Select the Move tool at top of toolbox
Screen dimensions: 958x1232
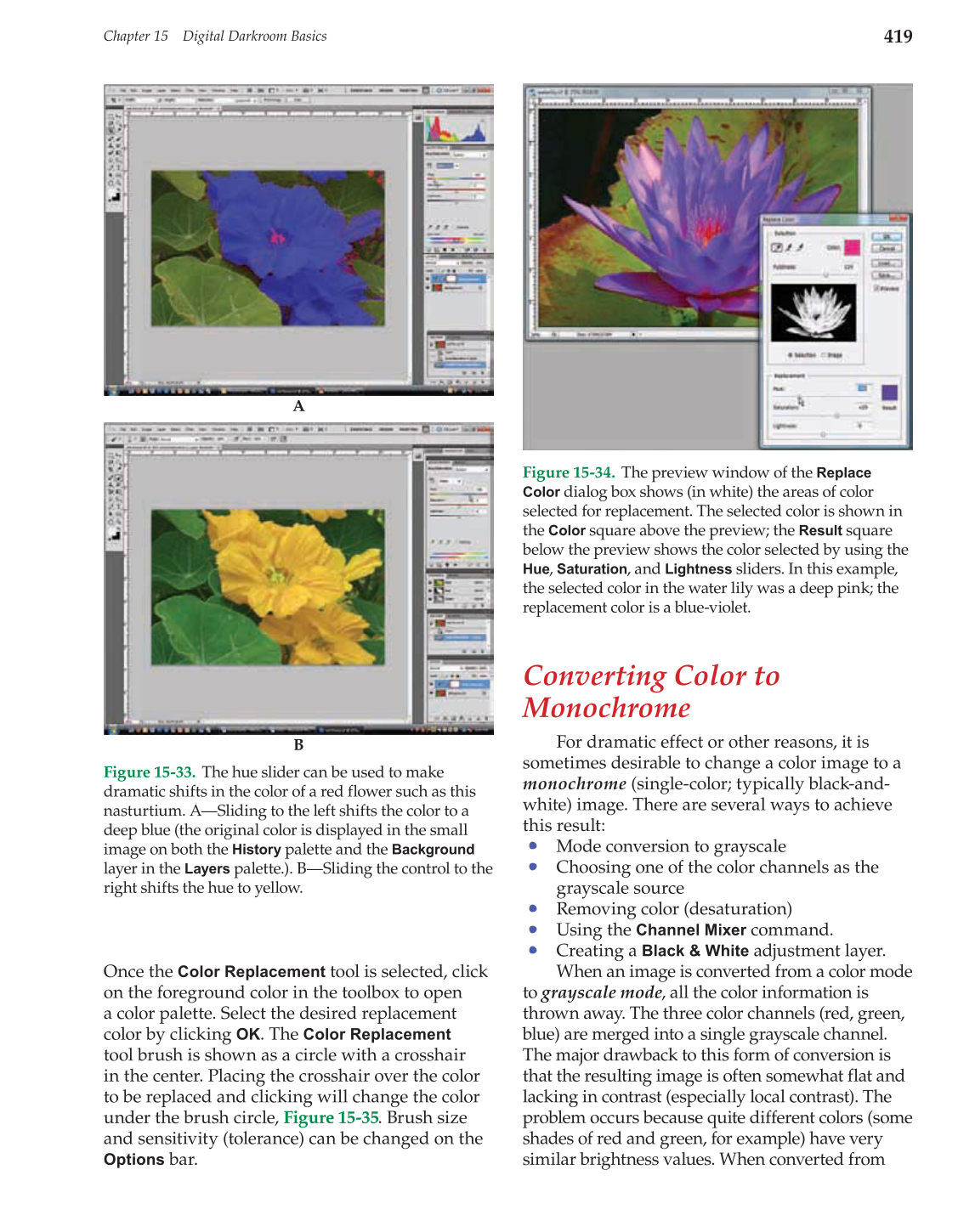click(116, 115)
